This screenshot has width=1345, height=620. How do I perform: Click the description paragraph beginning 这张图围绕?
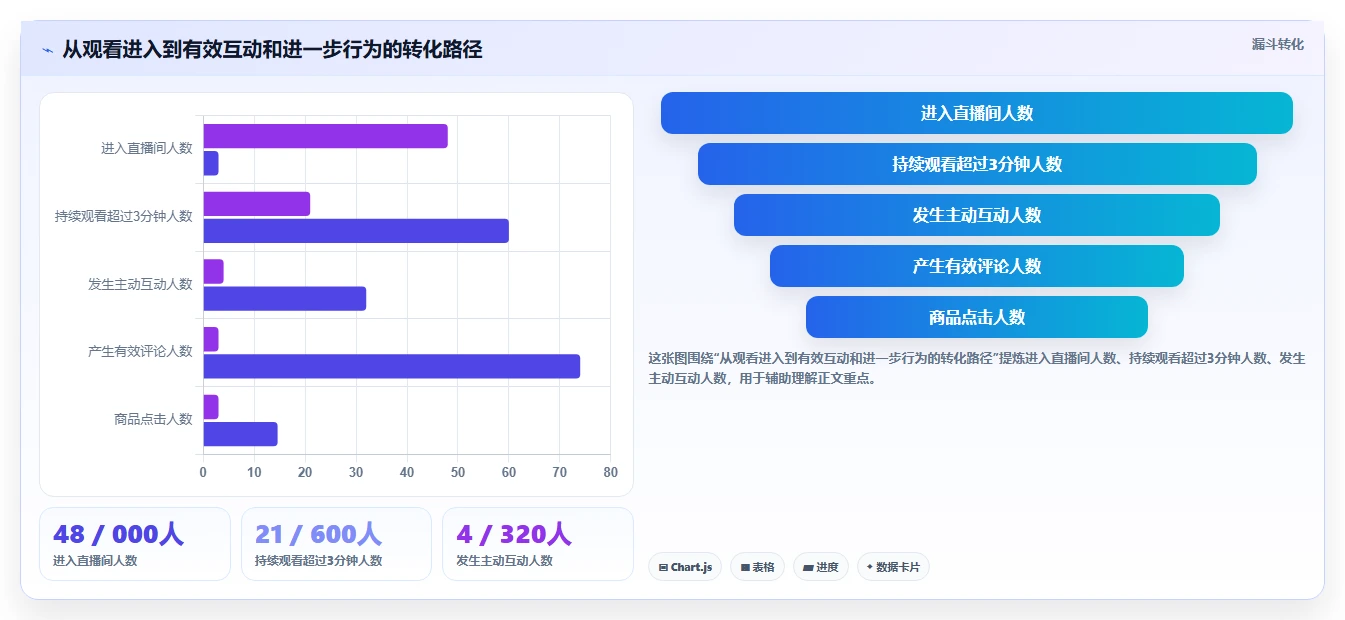pyautogui.click(x=976, y=368)
